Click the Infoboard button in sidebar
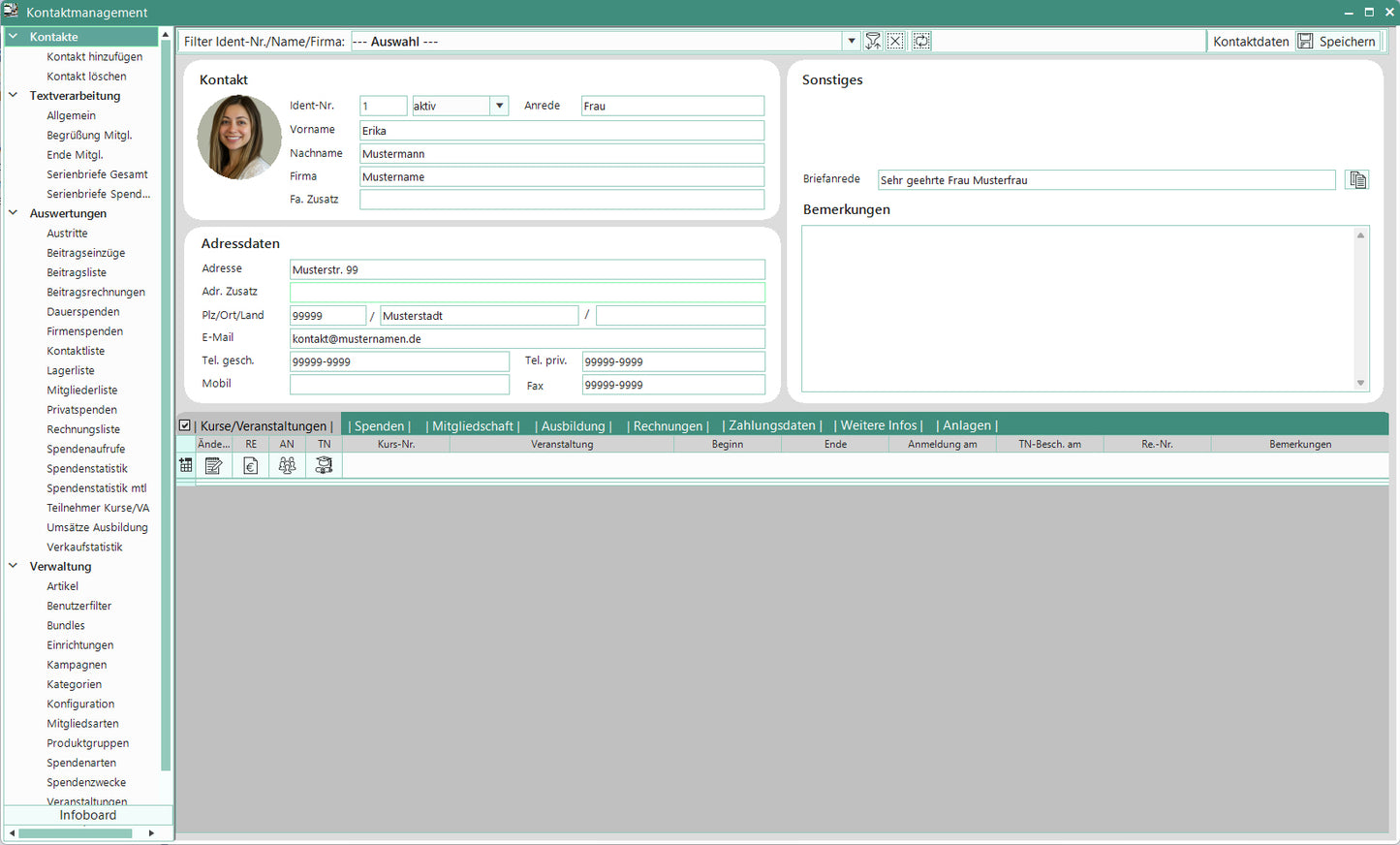 click(87, 815)
